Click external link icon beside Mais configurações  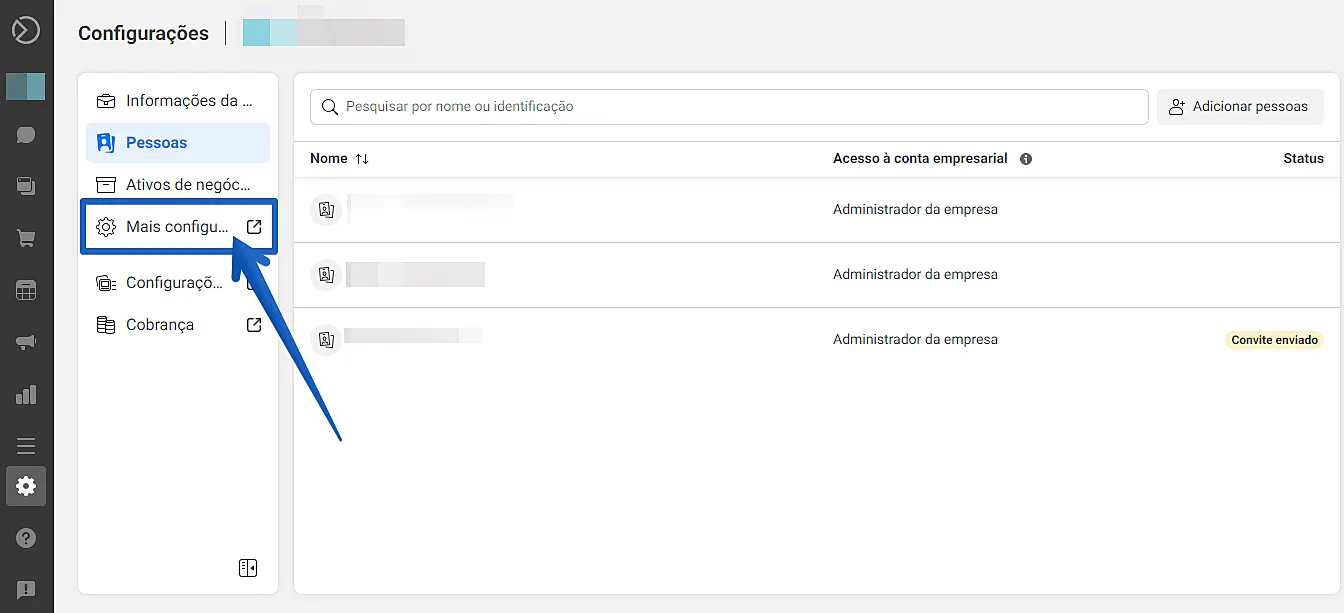click(254, 227)
